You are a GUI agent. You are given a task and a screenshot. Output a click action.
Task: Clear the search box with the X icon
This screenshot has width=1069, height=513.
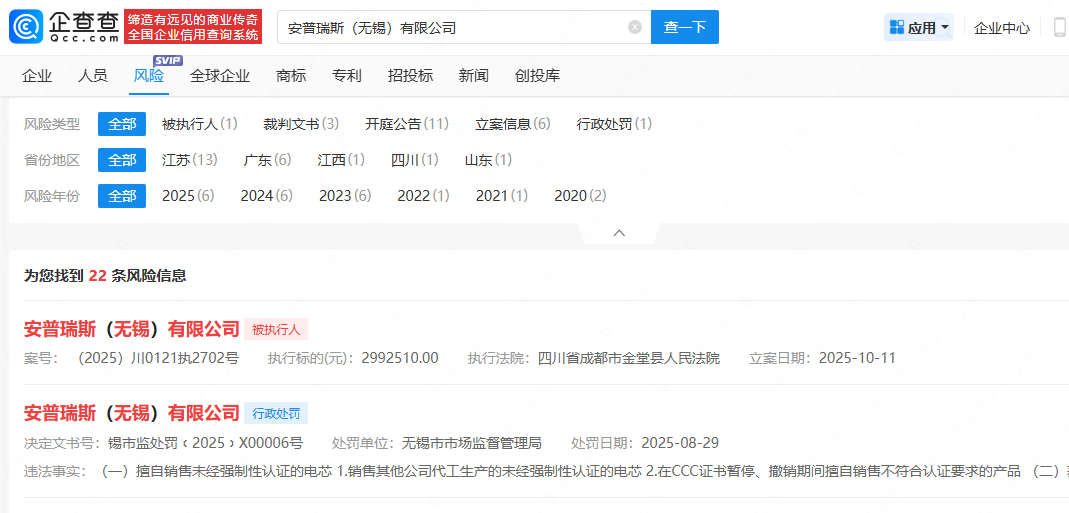635,27
